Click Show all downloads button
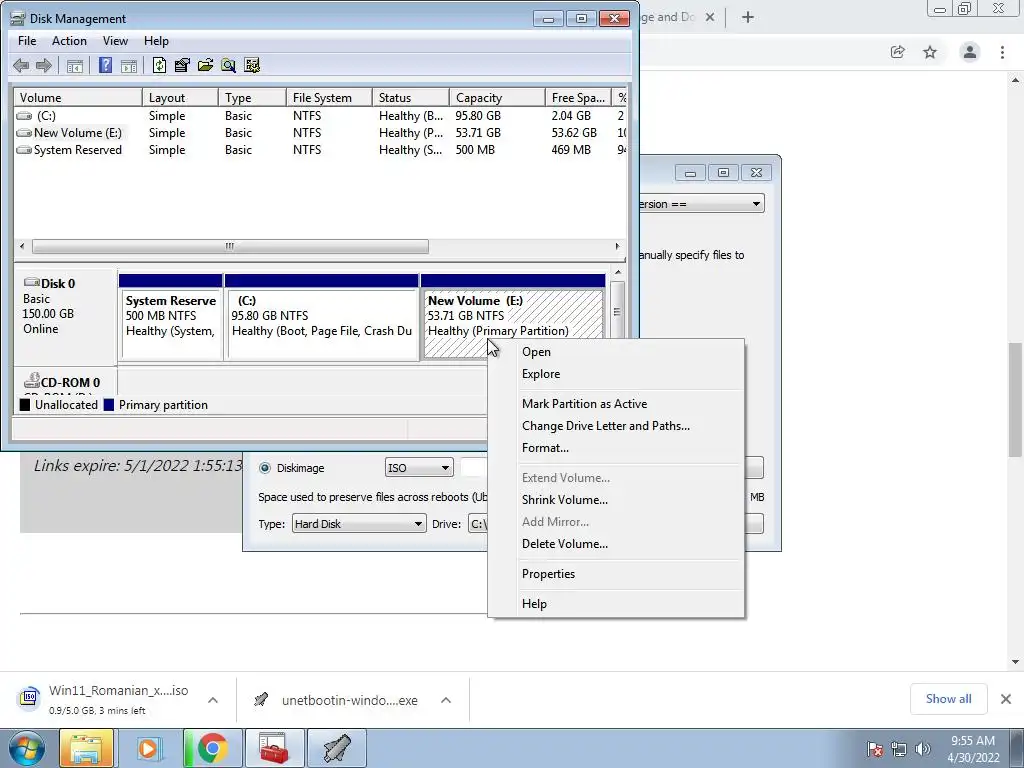 point(948,699)
